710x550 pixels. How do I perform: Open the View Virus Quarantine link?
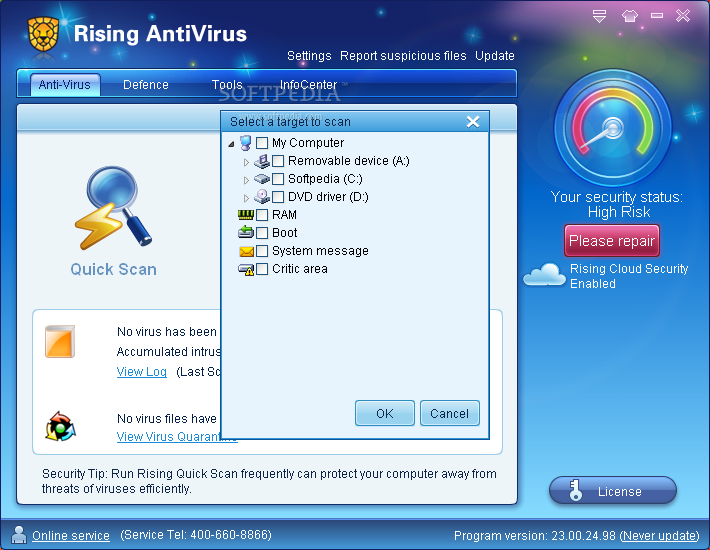177,436
